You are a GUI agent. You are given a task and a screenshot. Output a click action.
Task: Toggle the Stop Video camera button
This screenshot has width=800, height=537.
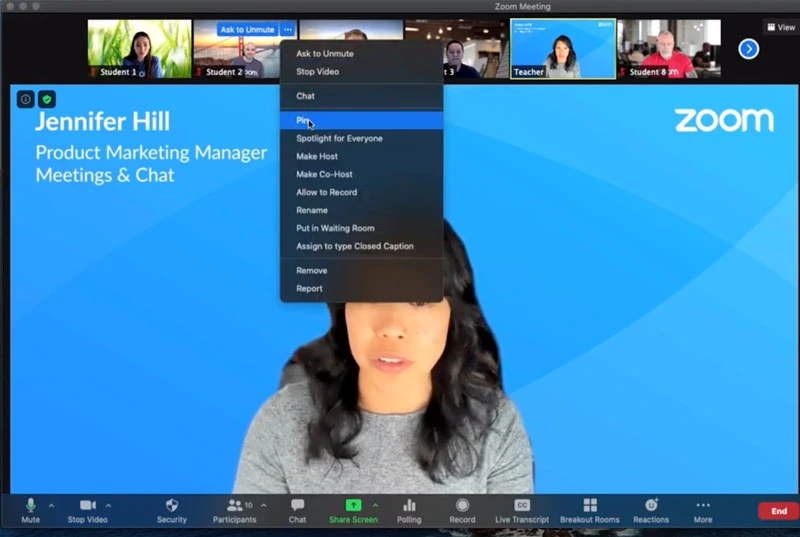coord(88,506)
